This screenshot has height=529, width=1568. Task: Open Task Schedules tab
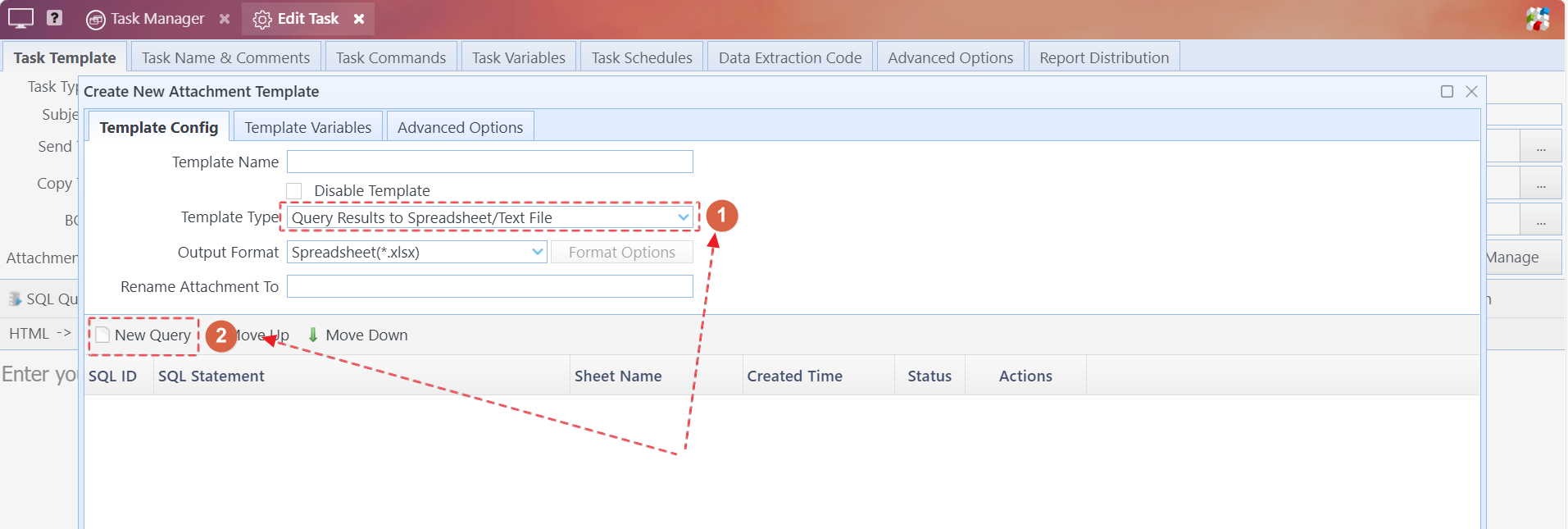pyautogui.click(x=642, y=57)
